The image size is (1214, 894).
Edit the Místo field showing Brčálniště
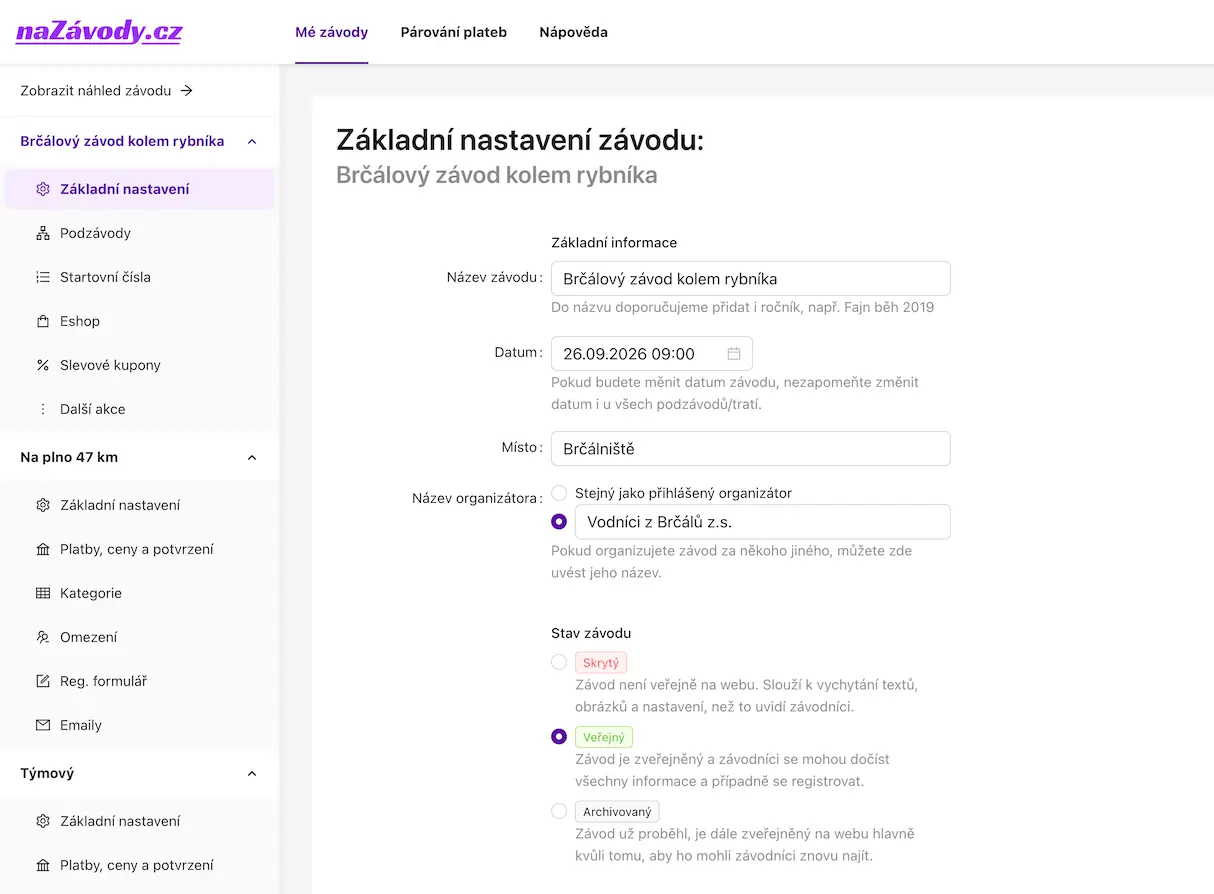click(750, 448)
